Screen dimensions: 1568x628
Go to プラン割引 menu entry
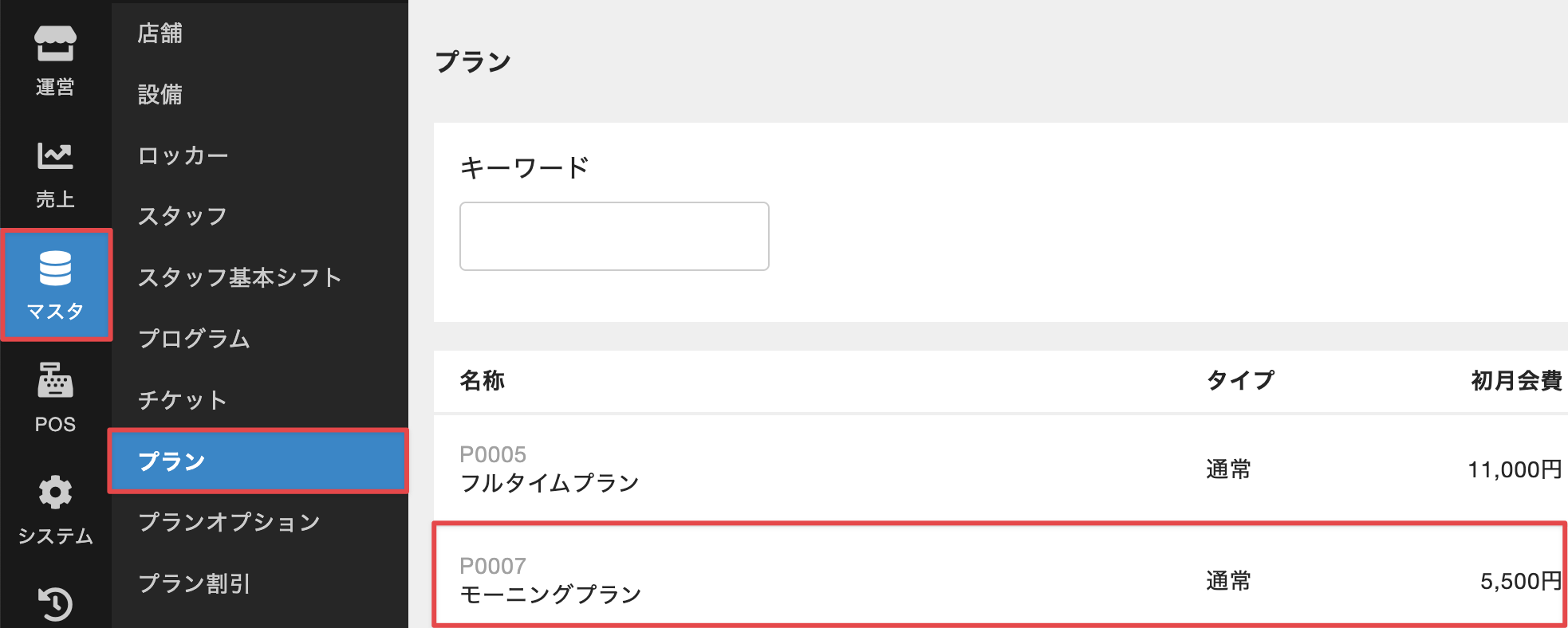[194, 583]
